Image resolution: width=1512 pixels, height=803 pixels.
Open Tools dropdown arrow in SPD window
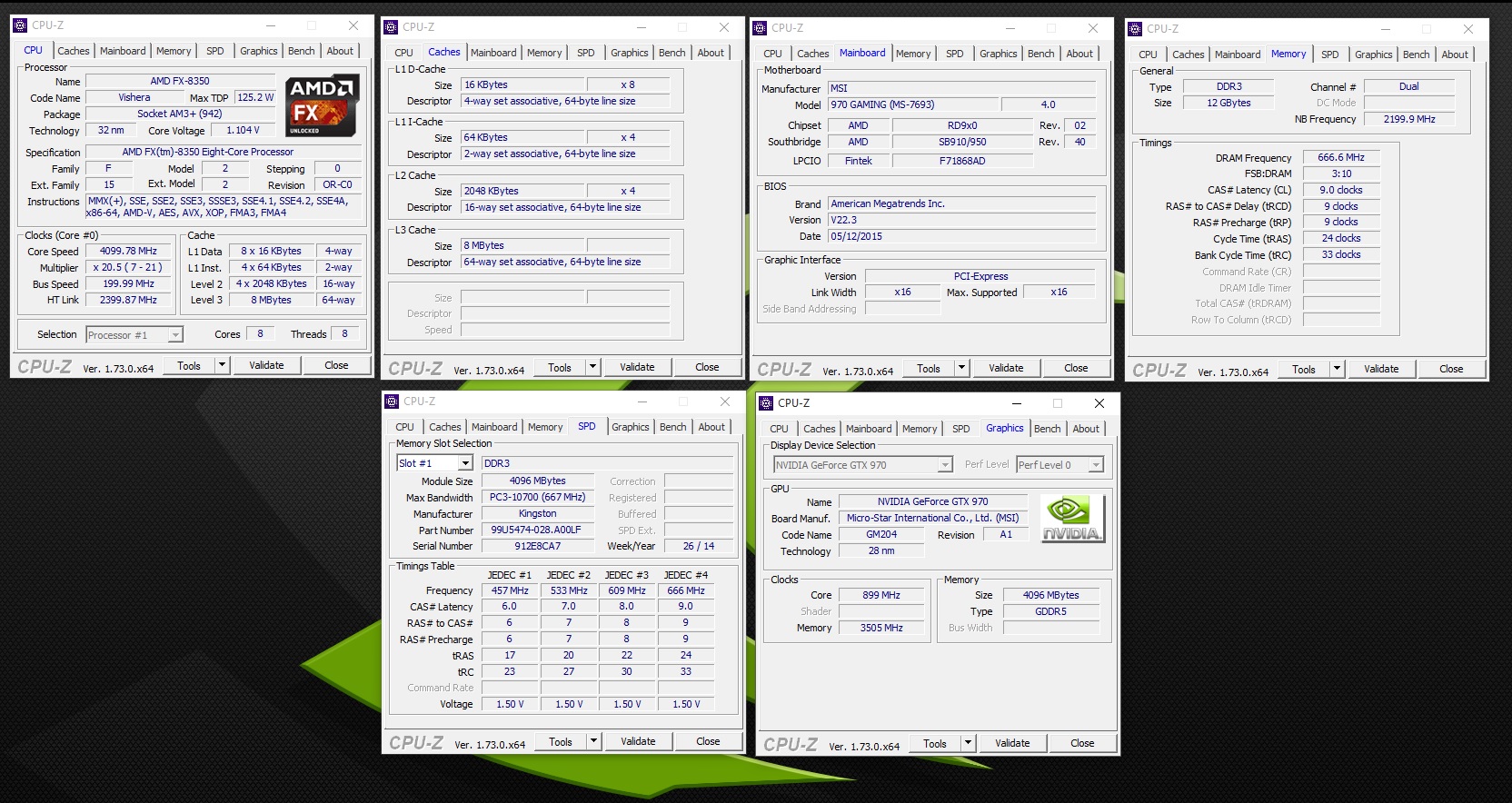[x=593, y=741]
